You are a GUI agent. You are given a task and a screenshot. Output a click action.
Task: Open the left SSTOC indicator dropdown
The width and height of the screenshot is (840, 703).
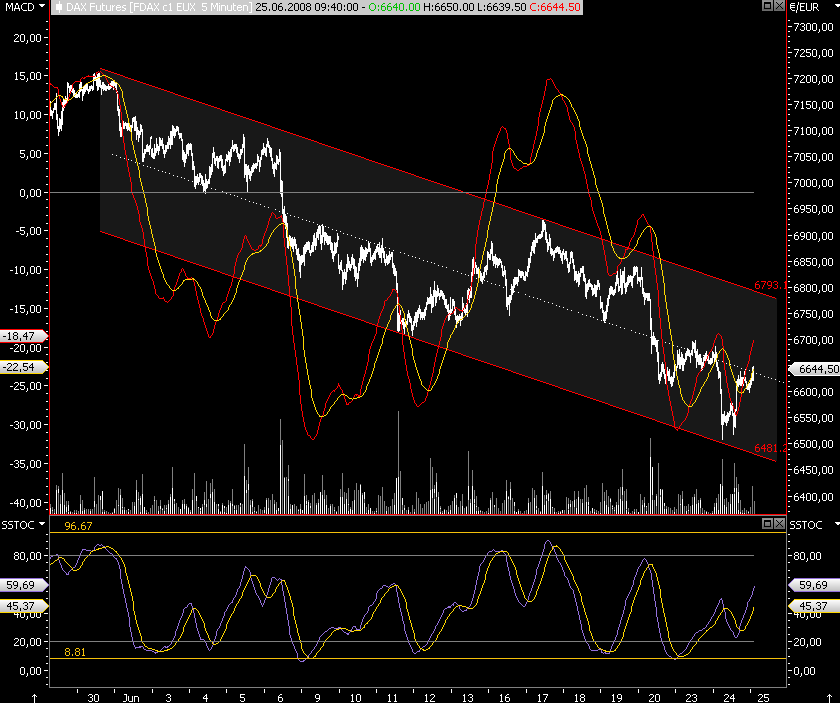click(42, 524)
